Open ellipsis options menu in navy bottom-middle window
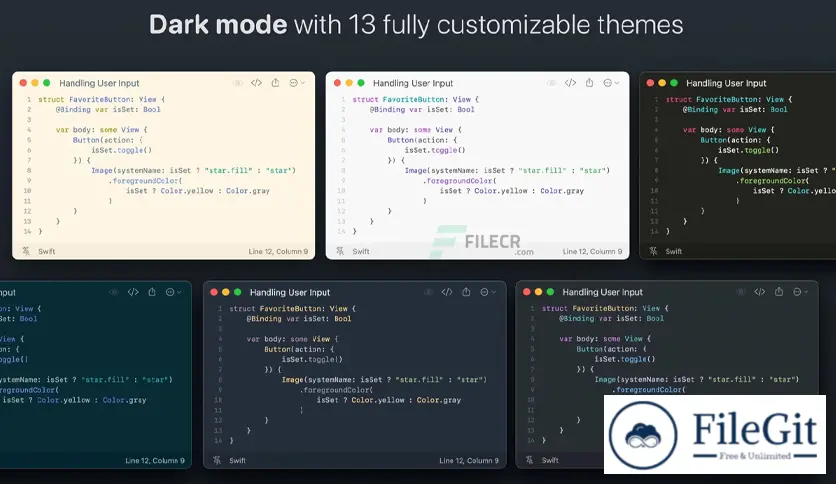 tap(487, 292)
